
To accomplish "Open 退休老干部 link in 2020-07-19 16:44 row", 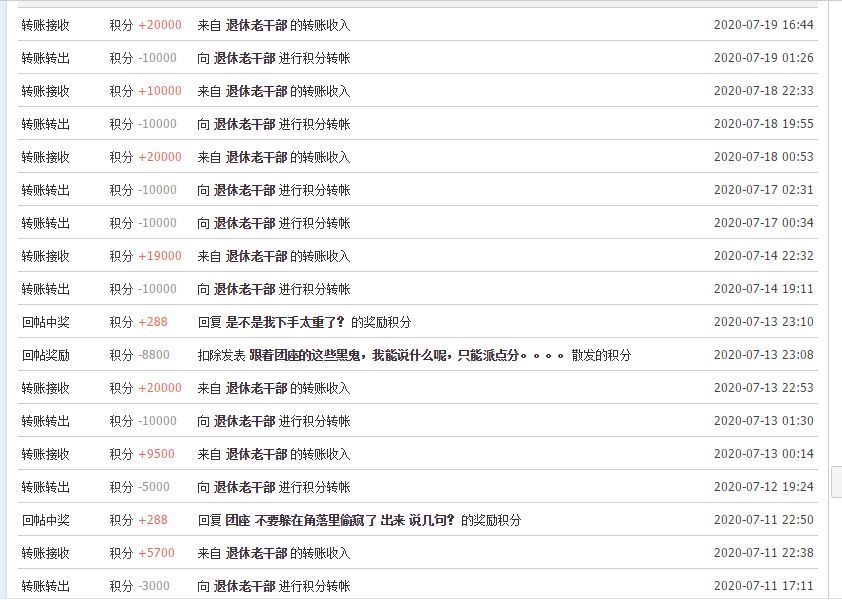I will (x=256, y=25).
